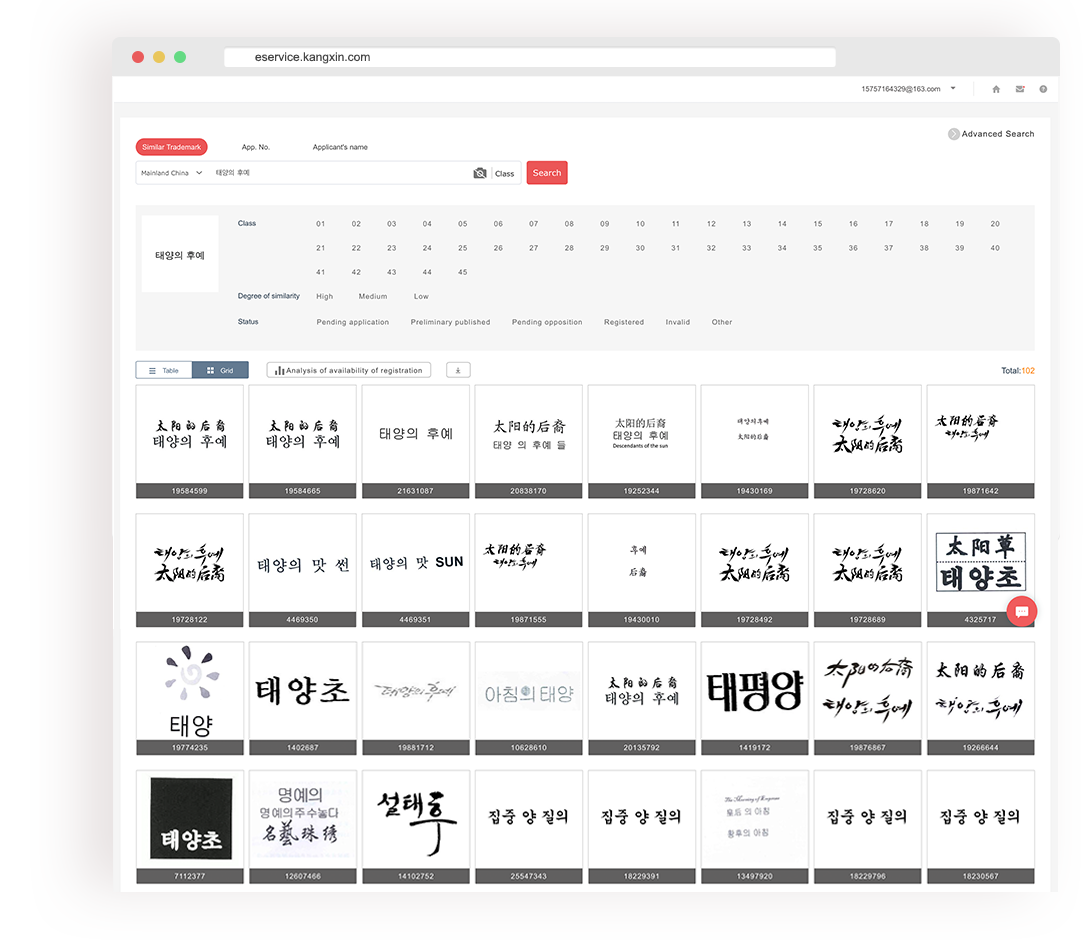
Task: Click the help question mark icon
Action: pos(1043,89)
